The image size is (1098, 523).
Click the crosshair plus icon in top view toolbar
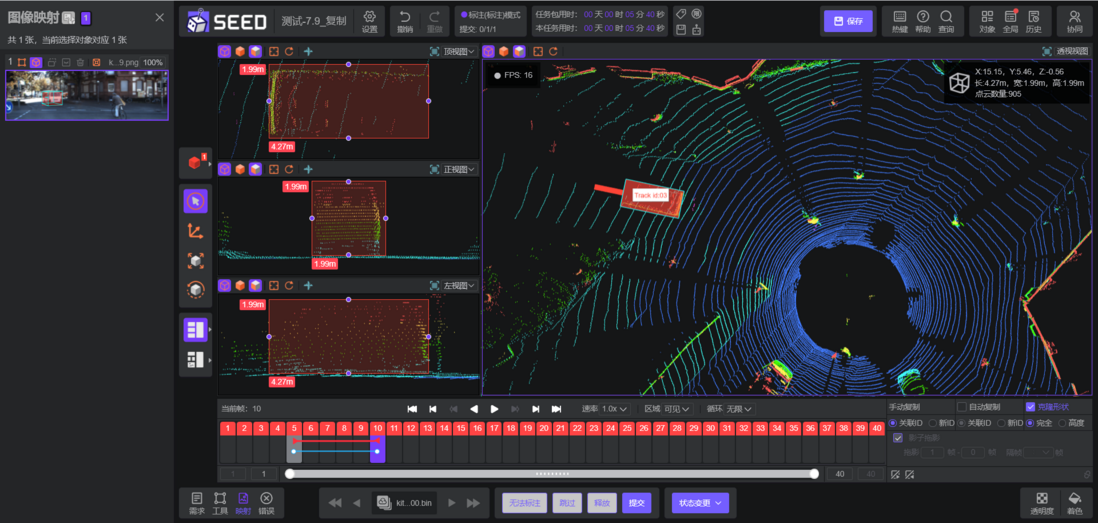(x=308, y=51)
